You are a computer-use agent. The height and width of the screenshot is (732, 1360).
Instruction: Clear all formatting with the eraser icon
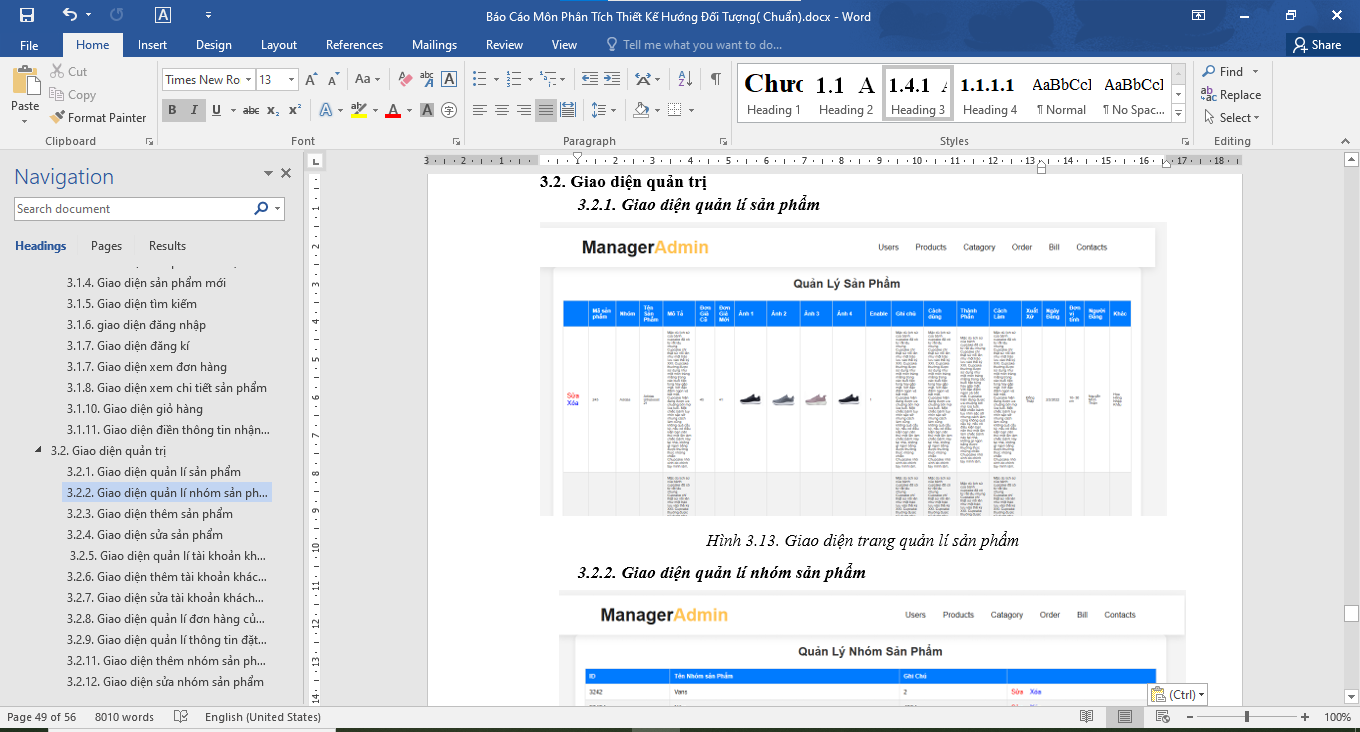(405, 79)
